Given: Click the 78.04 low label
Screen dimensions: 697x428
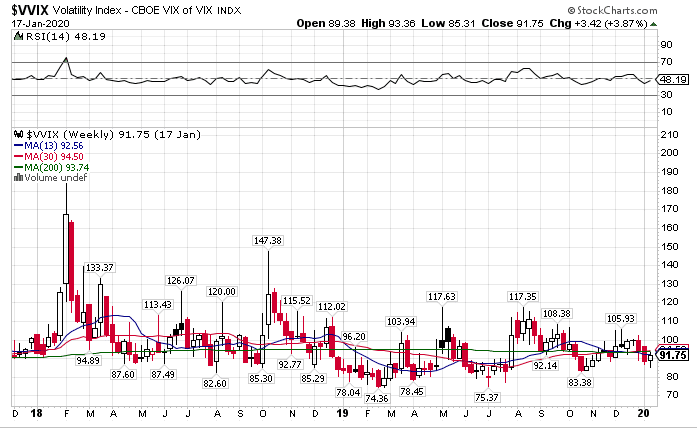Looking at the screenshot, I should [x=348, y=392].
